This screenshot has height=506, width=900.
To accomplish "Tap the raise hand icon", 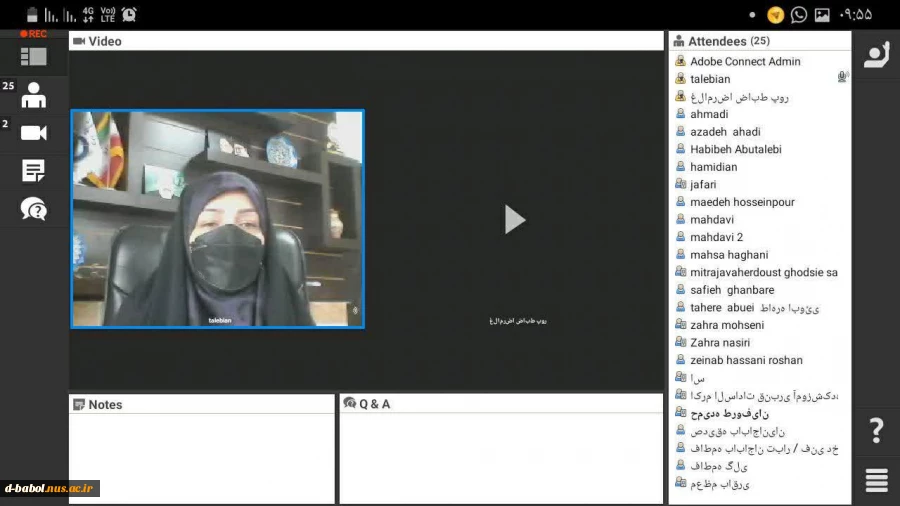I will tap(876, 55).
